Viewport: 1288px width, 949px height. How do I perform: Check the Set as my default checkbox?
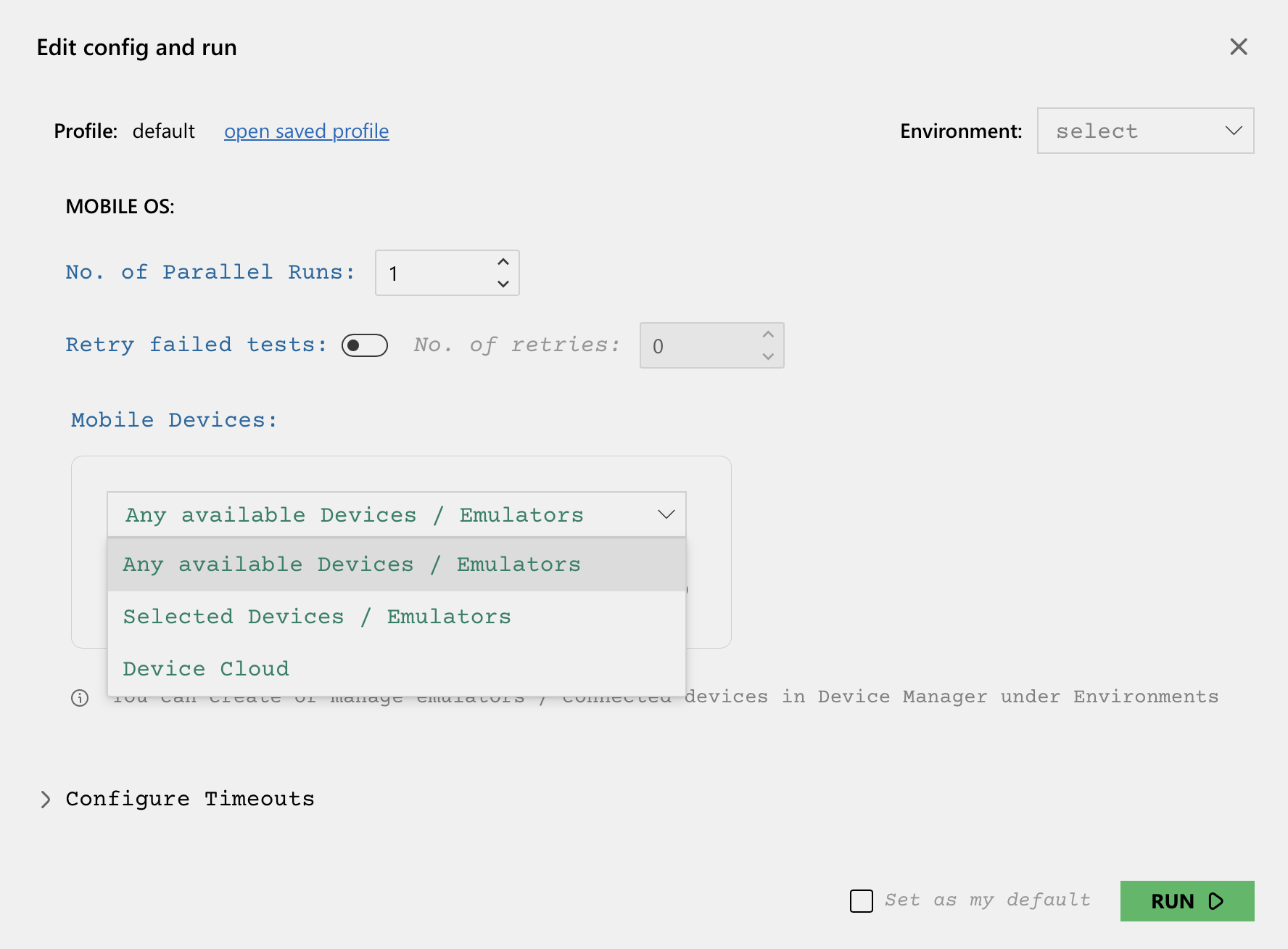(861, 900)
